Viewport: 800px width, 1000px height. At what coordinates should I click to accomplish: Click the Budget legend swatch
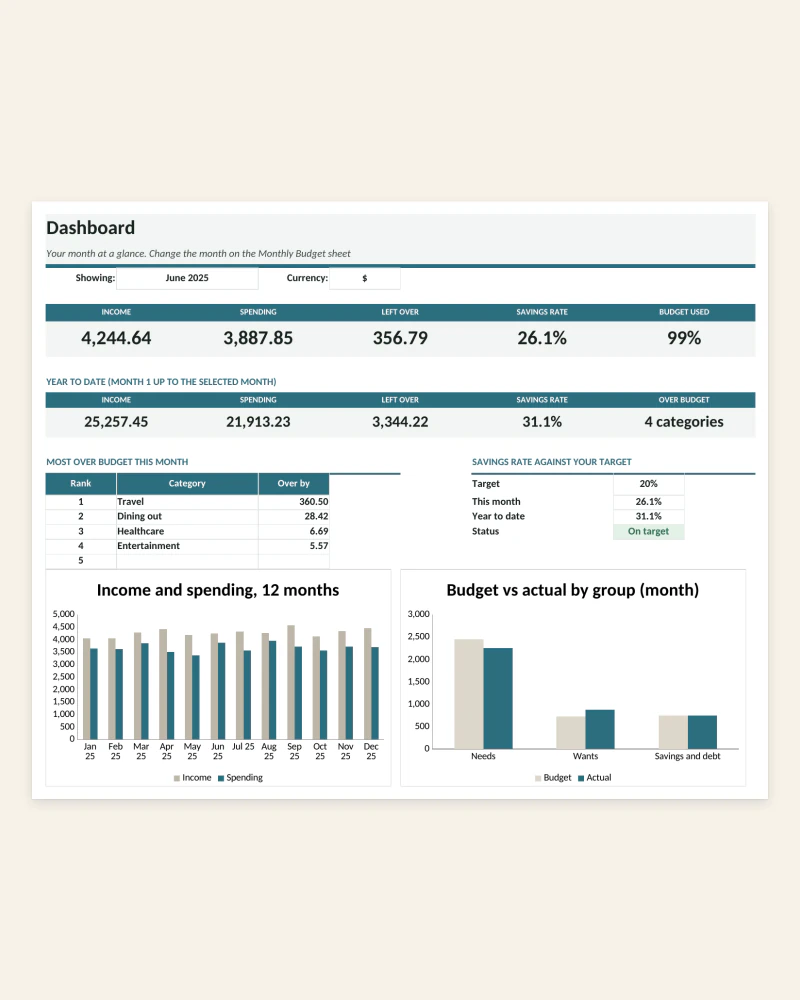pos(538,778)
